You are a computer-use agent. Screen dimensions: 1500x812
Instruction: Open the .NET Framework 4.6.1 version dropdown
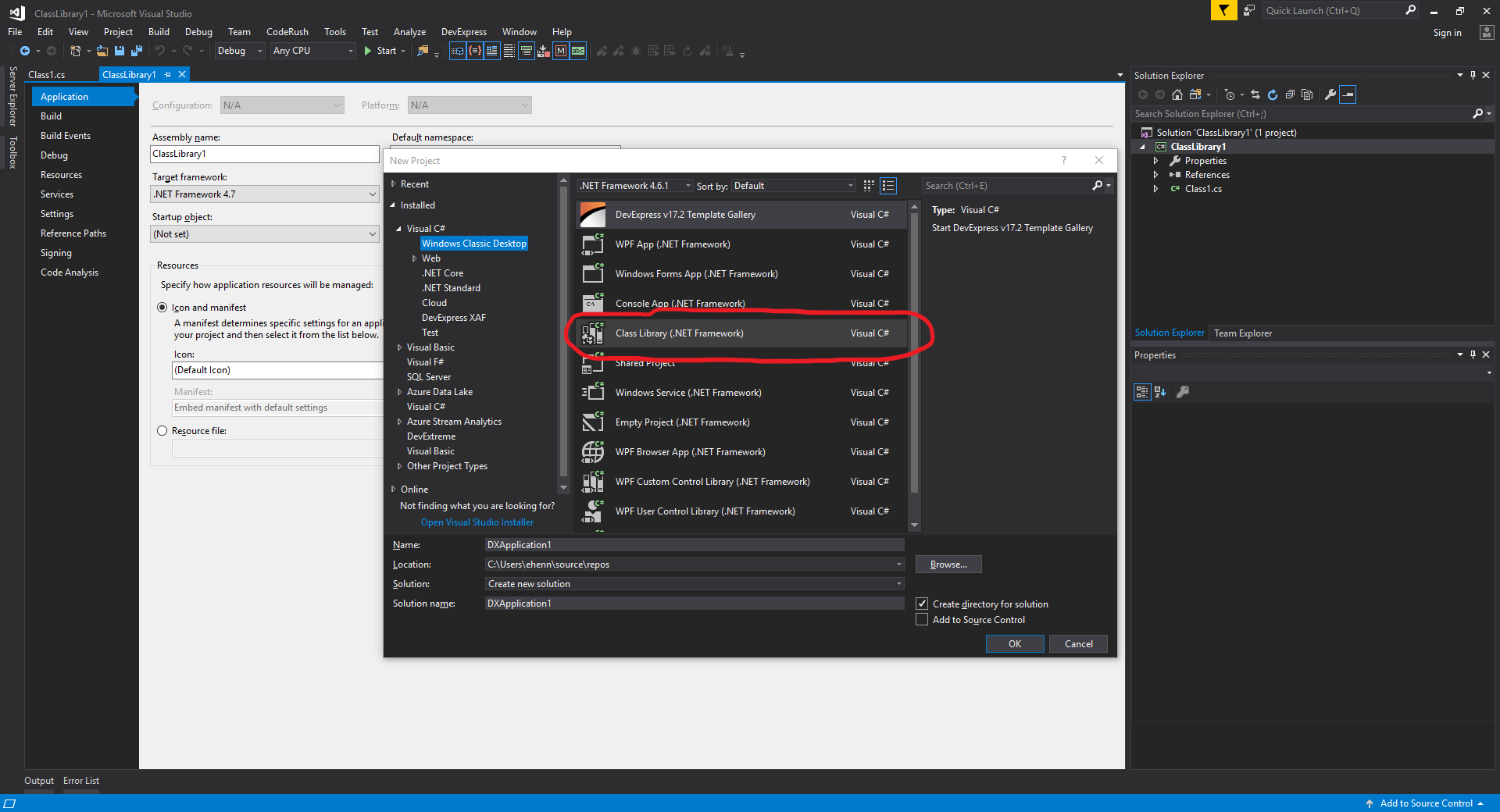[x=635, y=186]
